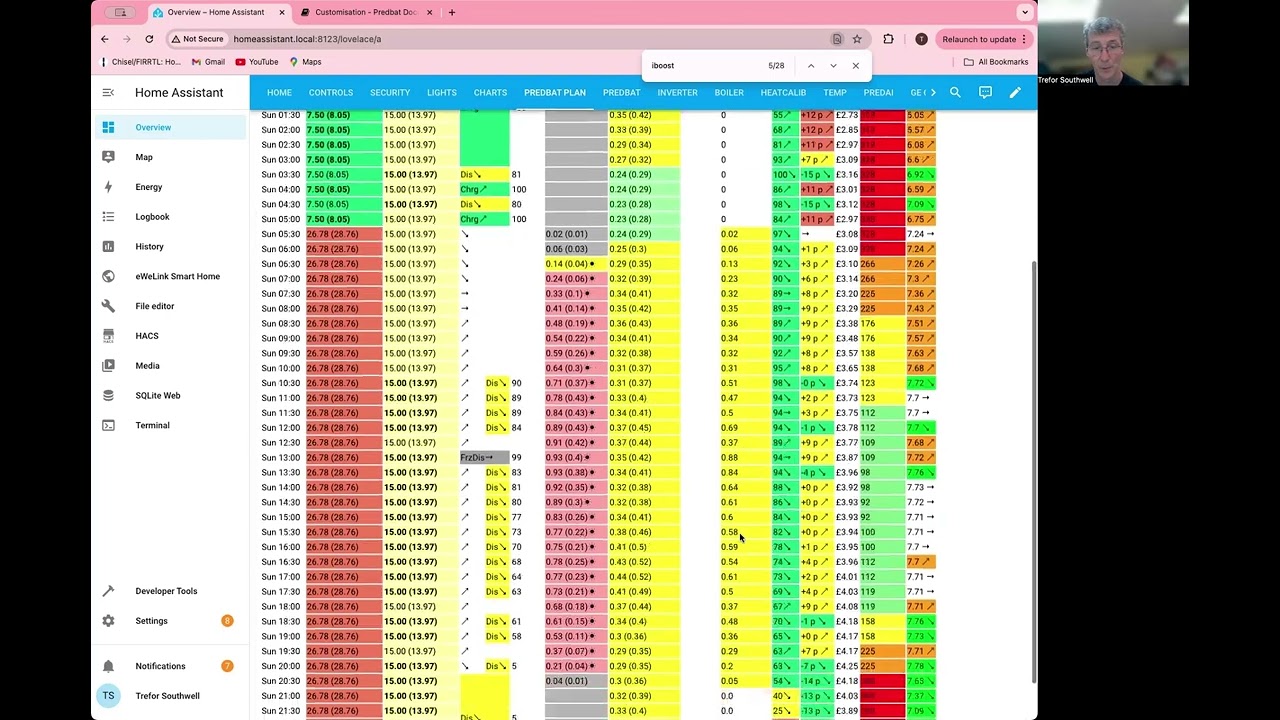Click the eWeLink globe icon
Screen dimensions: 1280x720
tap(108, 276)
